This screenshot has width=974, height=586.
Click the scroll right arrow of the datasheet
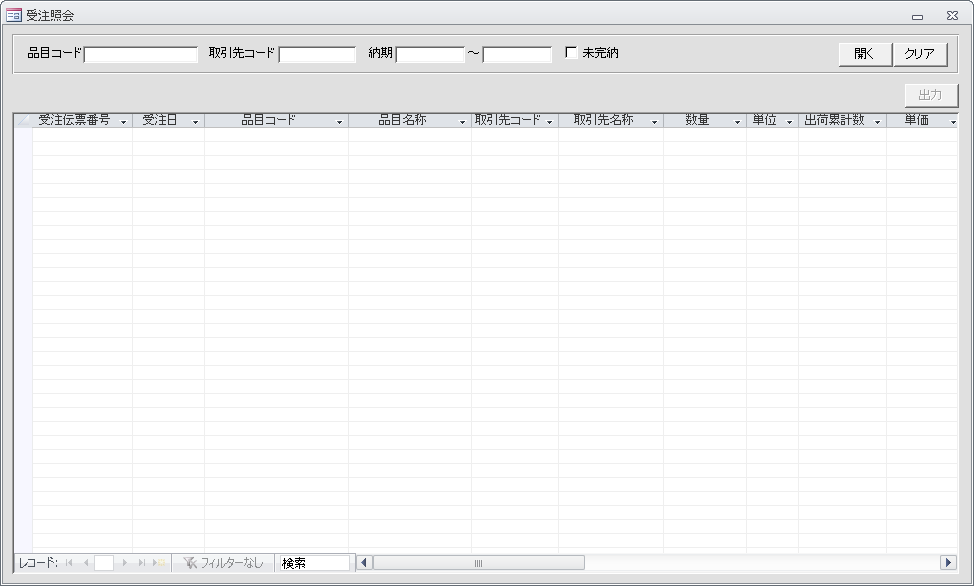point(948,563)
